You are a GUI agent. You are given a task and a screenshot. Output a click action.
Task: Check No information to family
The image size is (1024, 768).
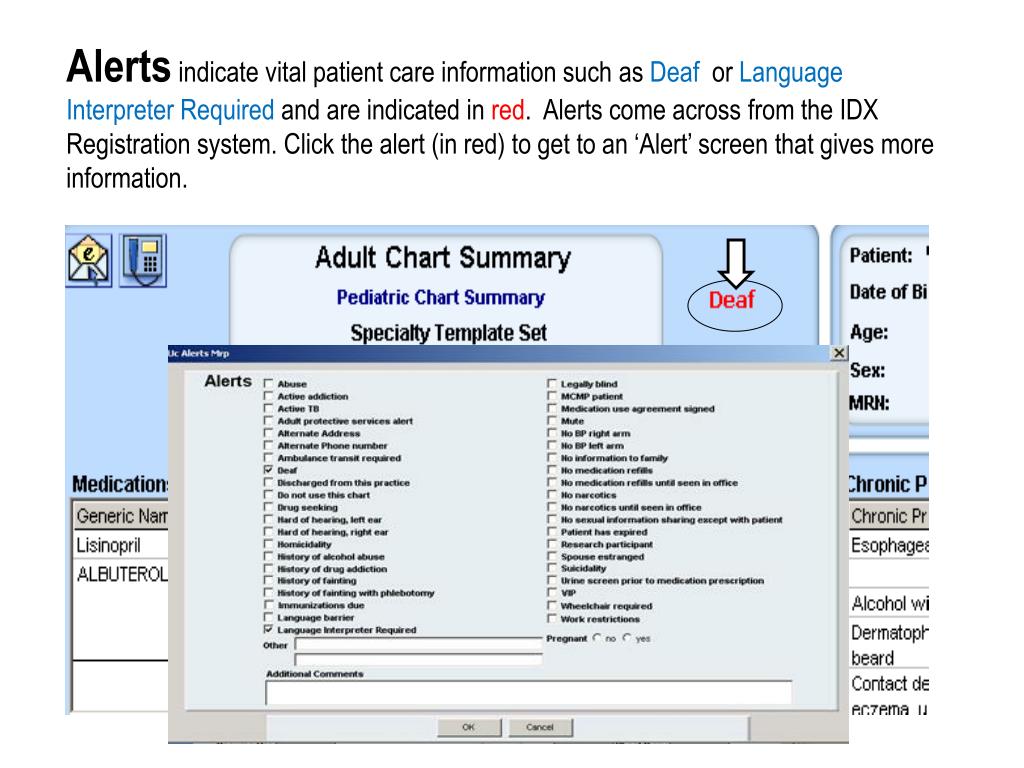552,458
